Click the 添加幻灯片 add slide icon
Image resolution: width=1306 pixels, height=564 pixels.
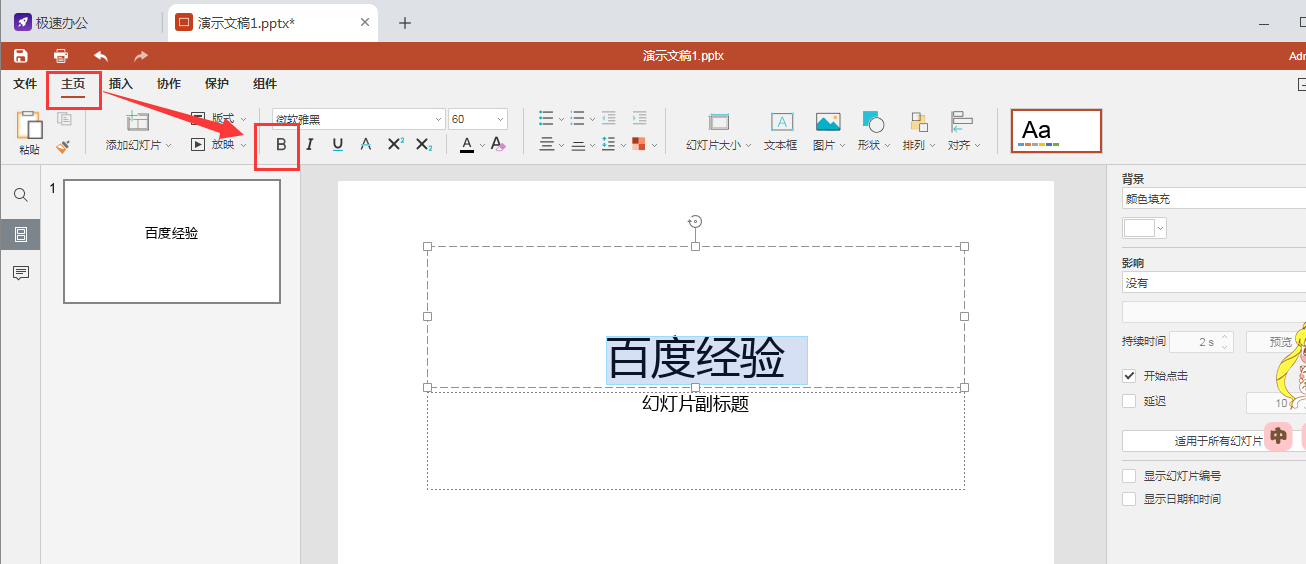[138, 122]
